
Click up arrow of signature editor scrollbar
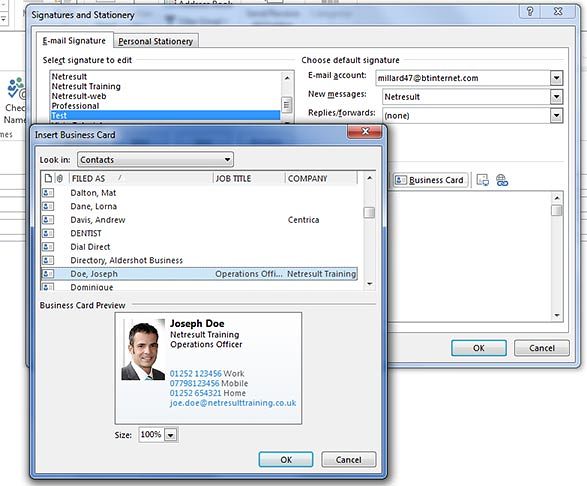tap(557, 198)
